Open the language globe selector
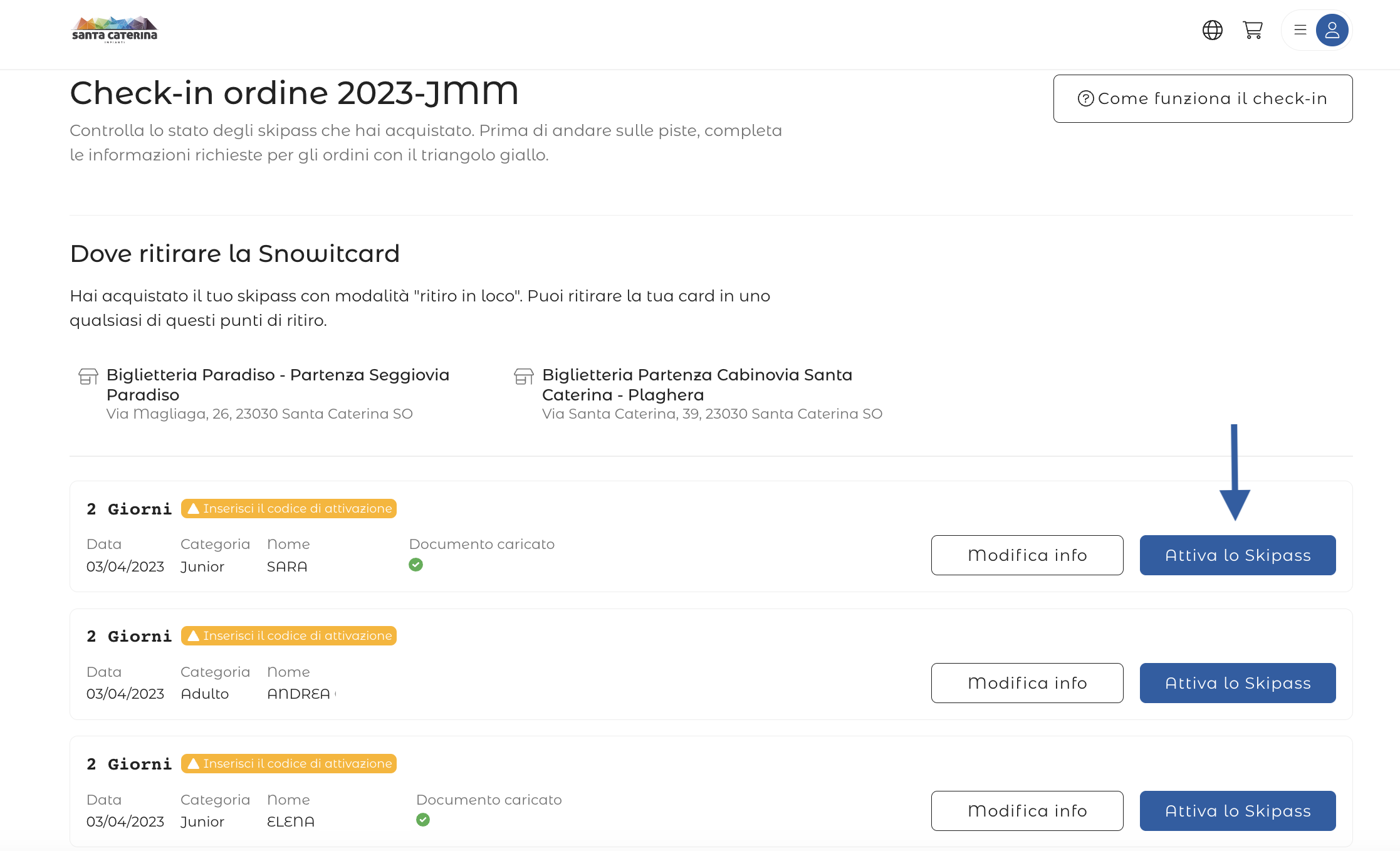The height and width of the screenshot is (851, 1400). tap(1212, 30)
